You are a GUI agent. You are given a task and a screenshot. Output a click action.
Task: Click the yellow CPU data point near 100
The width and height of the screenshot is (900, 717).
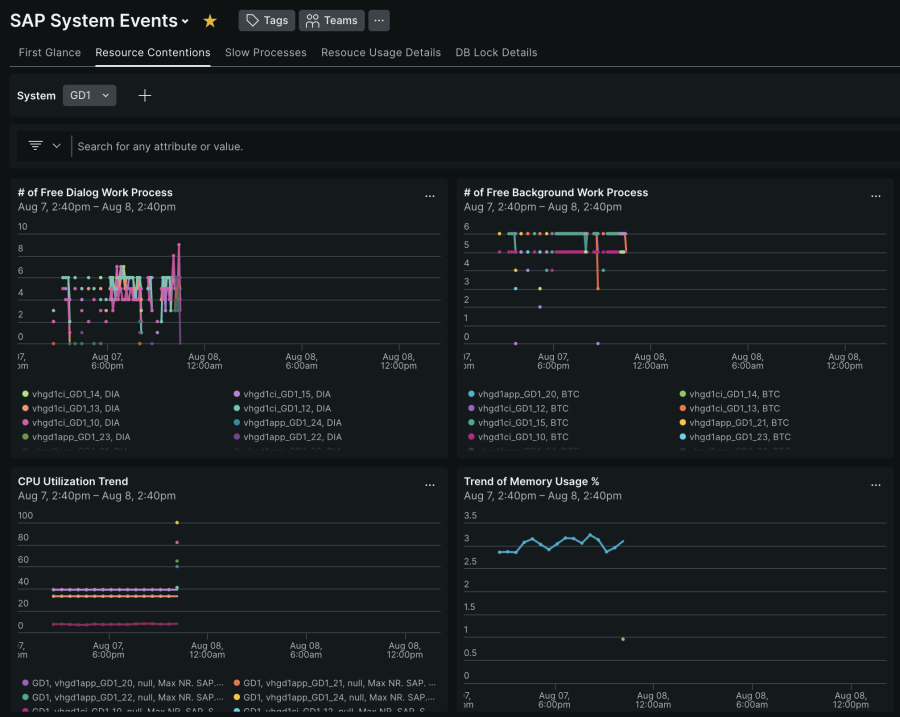177,522
